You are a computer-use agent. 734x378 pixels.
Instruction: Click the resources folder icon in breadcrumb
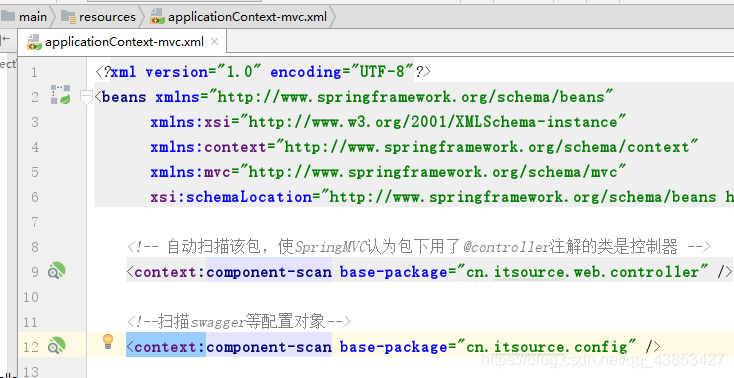68,17
